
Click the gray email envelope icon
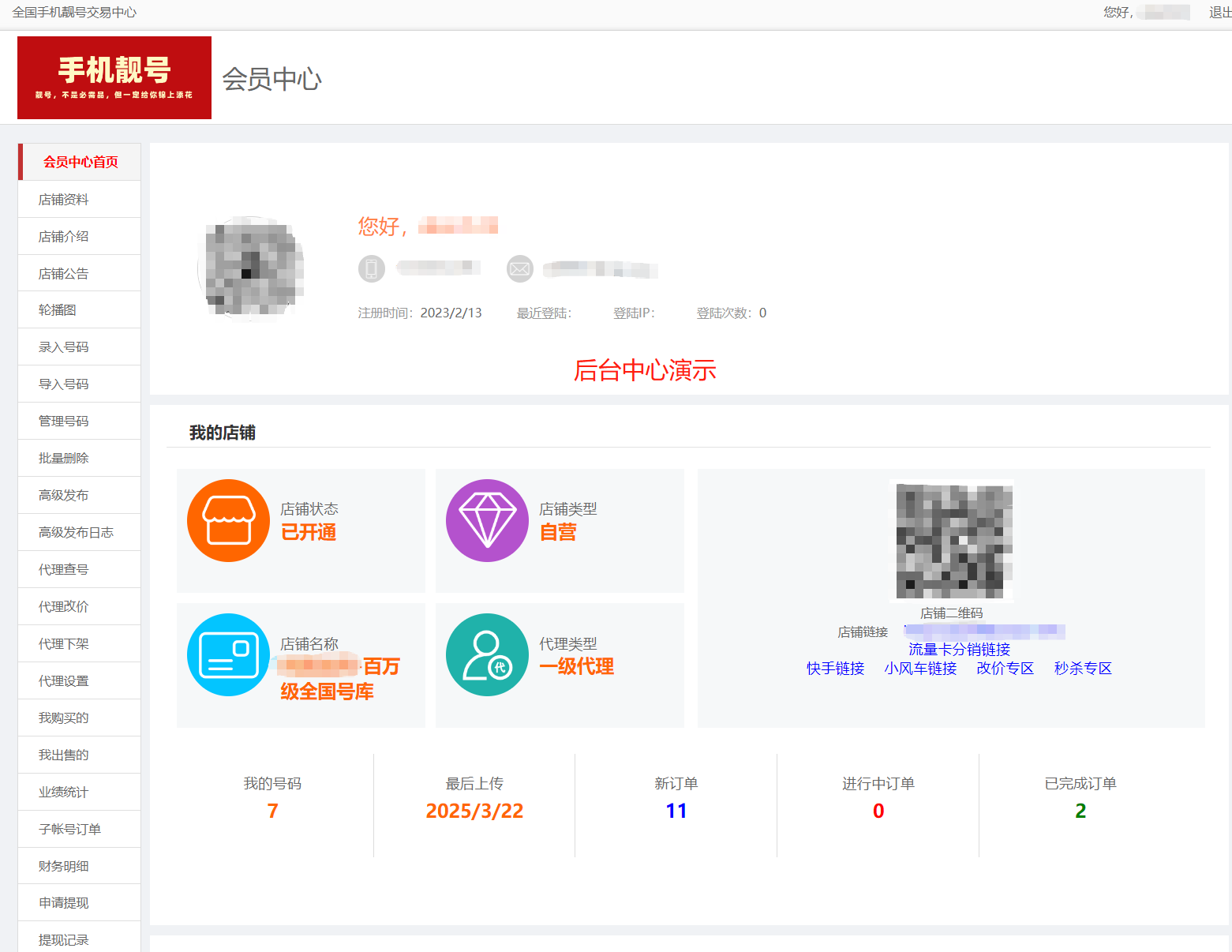point(520,268)
